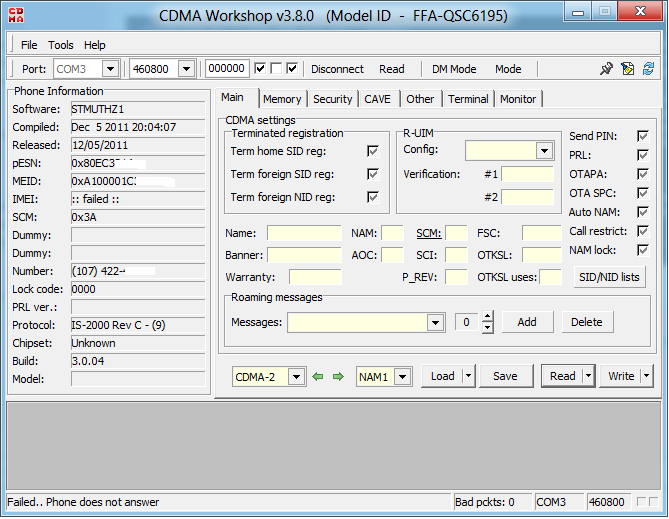Viewport: 669px width, 519px height.
Task: Click the Write button
Action: tap(621, 376)
